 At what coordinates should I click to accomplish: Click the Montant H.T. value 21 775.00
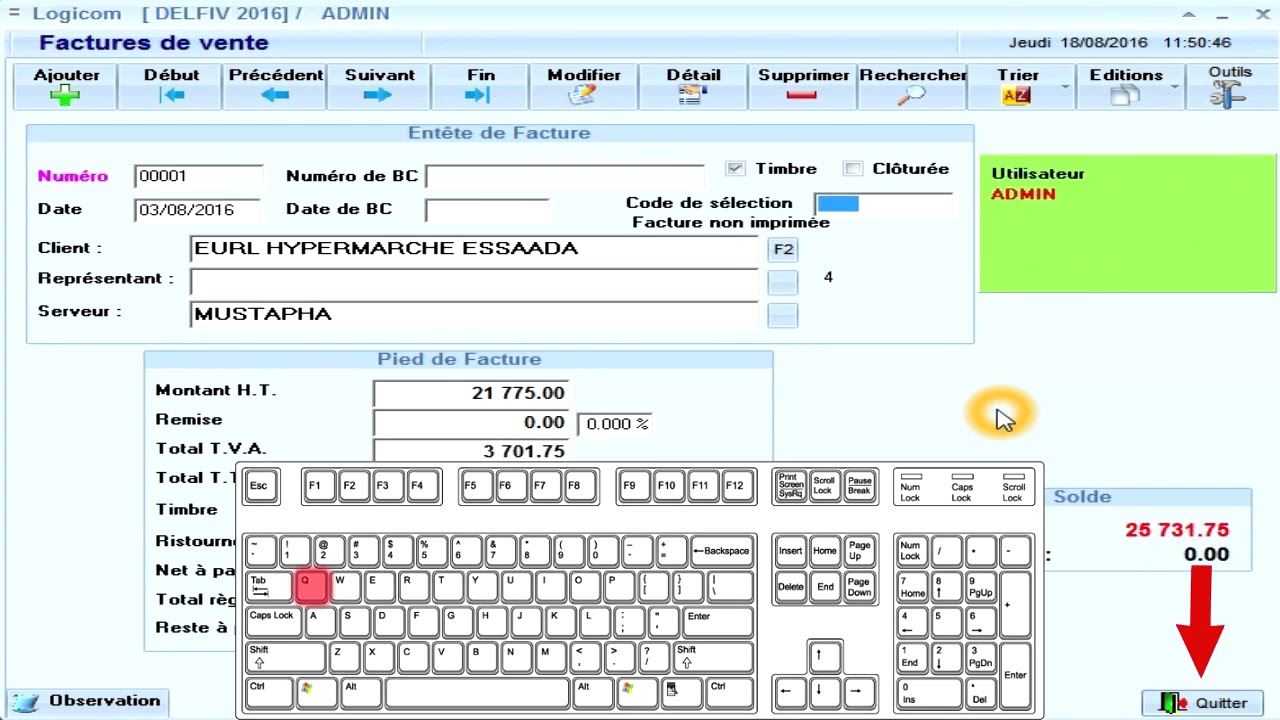pos(471,393)
